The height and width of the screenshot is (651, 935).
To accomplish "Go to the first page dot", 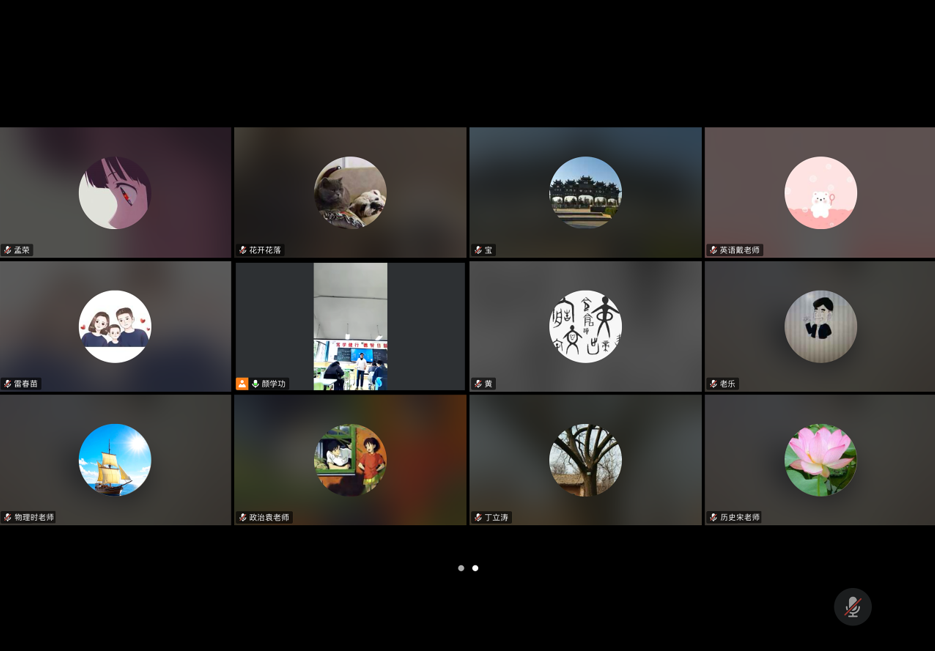I will click(x=461, y=568).
